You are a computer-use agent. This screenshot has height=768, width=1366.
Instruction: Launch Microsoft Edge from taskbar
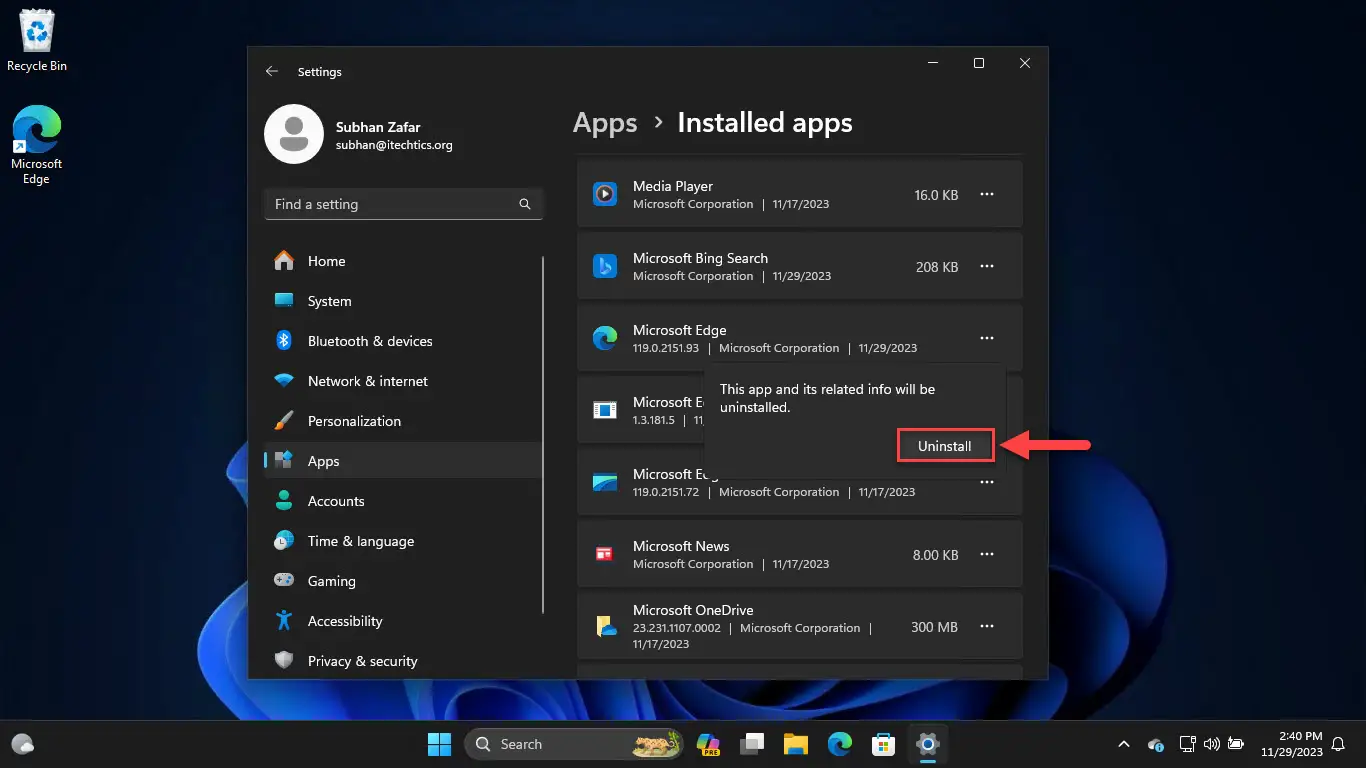point(840,744)
